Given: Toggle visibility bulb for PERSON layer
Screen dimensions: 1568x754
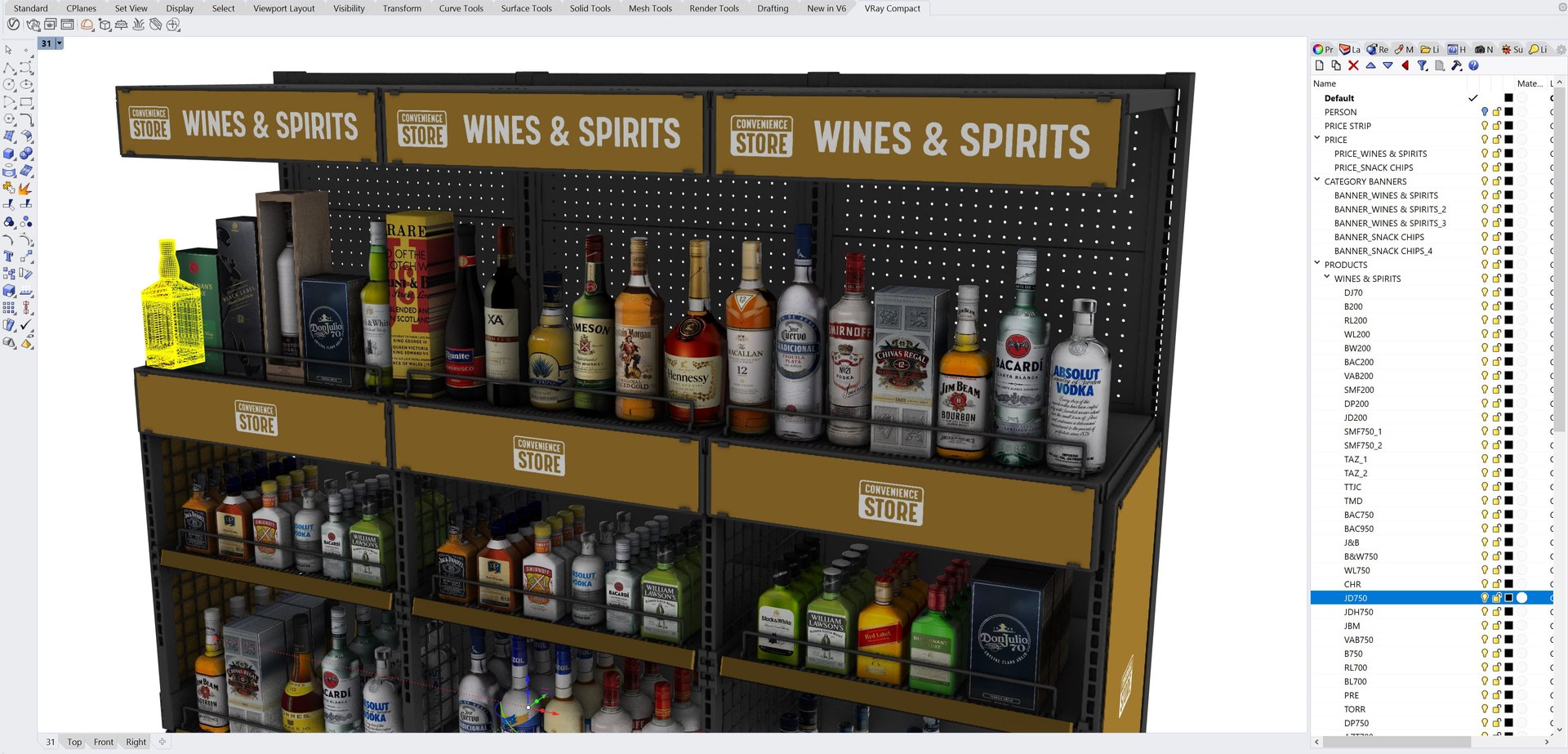Looking at the screenshot, I should 1485,112.
